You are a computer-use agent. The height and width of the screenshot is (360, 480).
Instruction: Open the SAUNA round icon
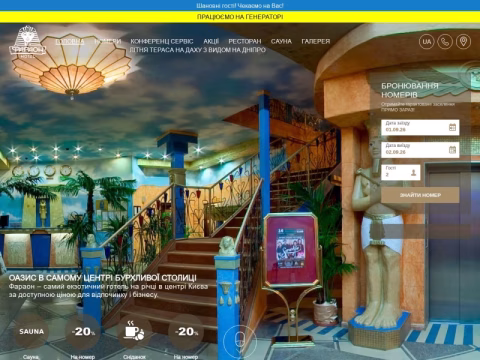(31, 331)
